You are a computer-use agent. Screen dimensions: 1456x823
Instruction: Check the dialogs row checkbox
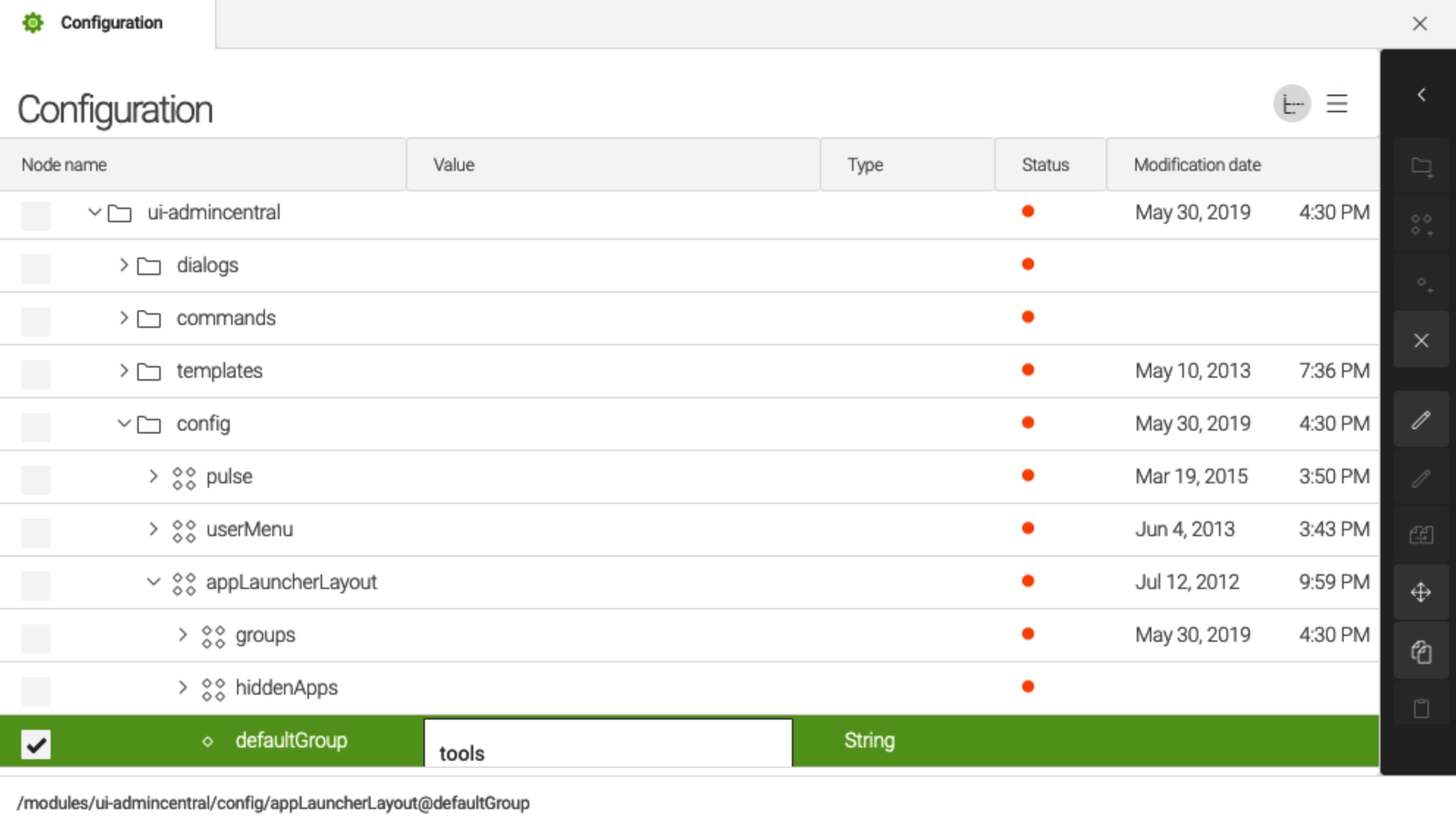(x=36, y=268)
